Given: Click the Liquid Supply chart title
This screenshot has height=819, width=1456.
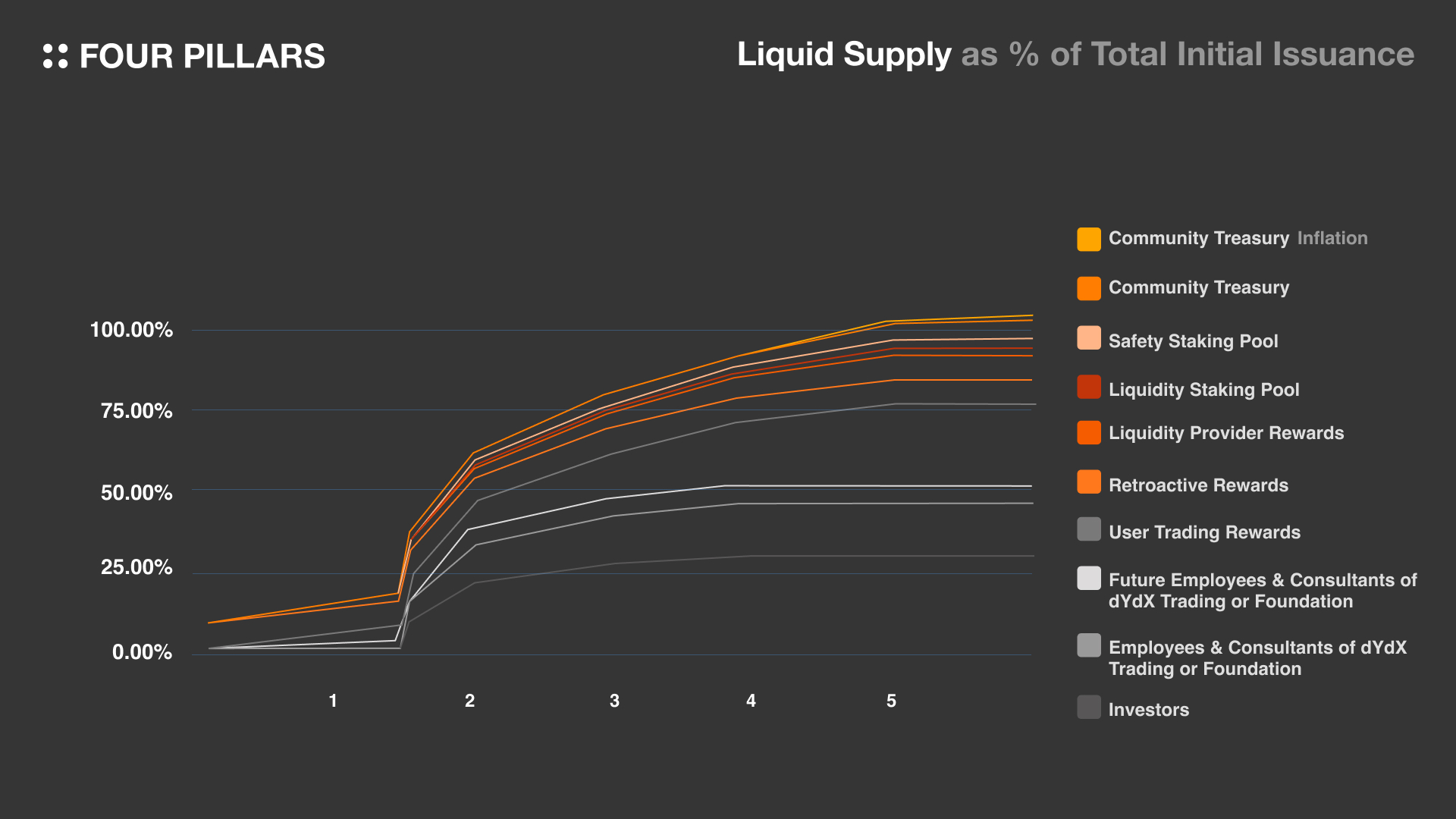Looking at the screenshot, I should click(1075, 55).
